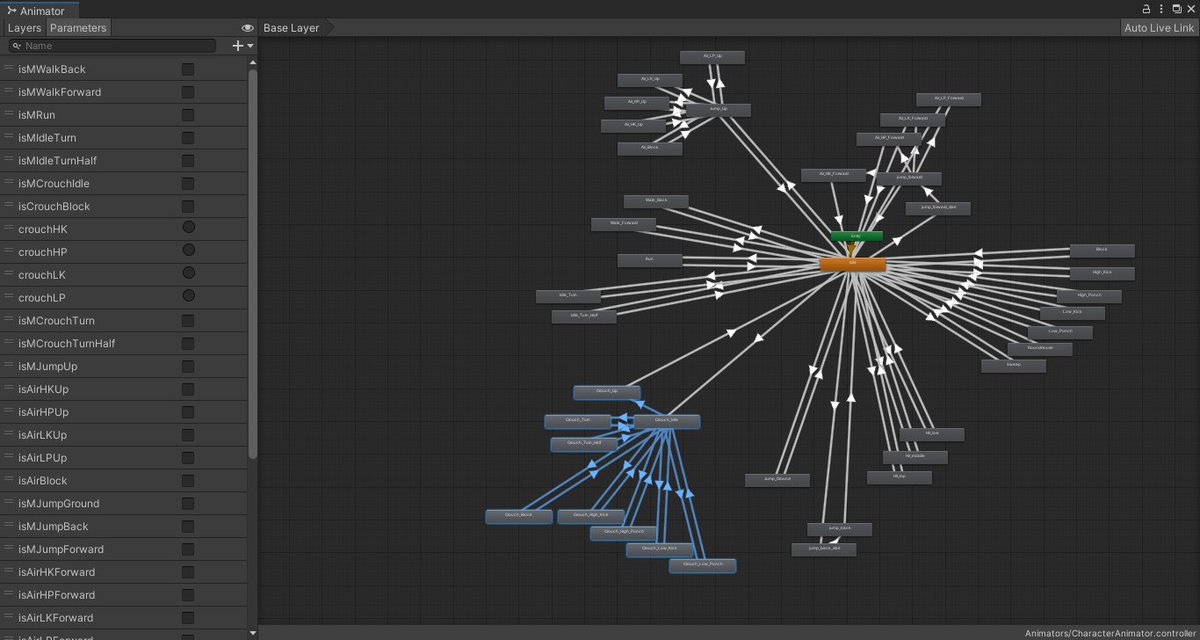Enable the isMWalkForward checkbox

188,92
